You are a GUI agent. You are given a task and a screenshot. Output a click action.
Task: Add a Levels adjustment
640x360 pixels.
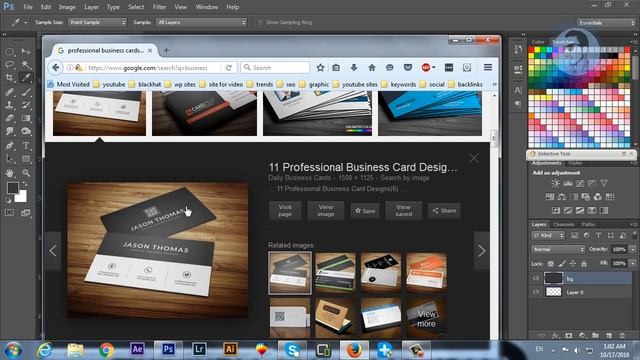568,183
